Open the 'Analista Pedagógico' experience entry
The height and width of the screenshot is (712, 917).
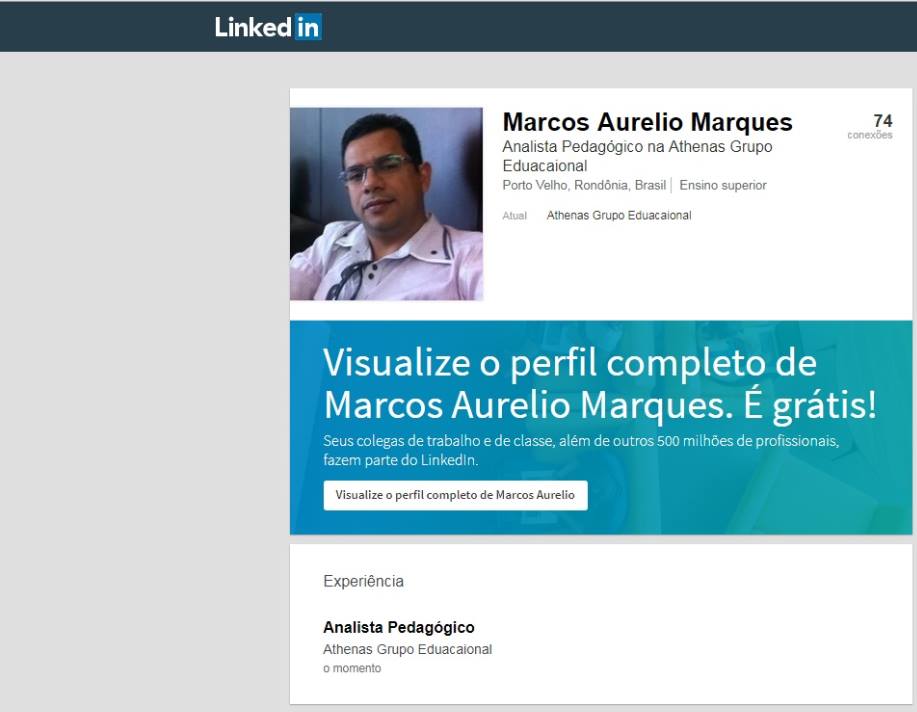click(399, 627)
